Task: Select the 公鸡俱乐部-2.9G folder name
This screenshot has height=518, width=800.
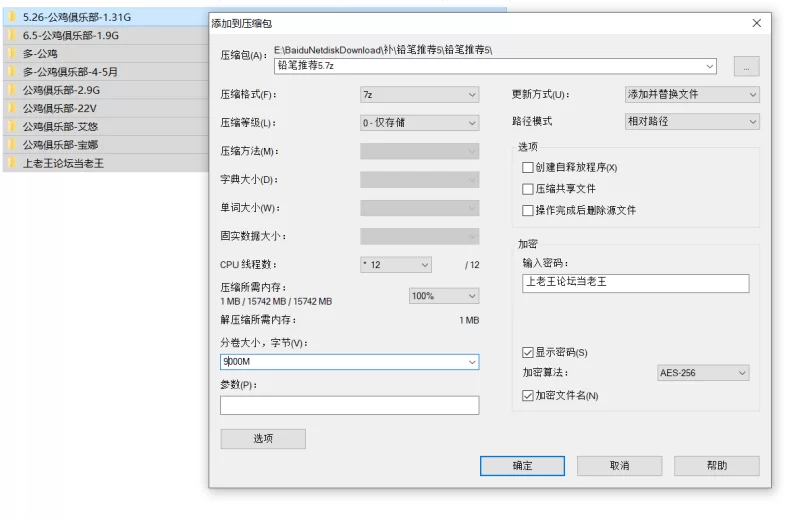Action: point(61,90)
